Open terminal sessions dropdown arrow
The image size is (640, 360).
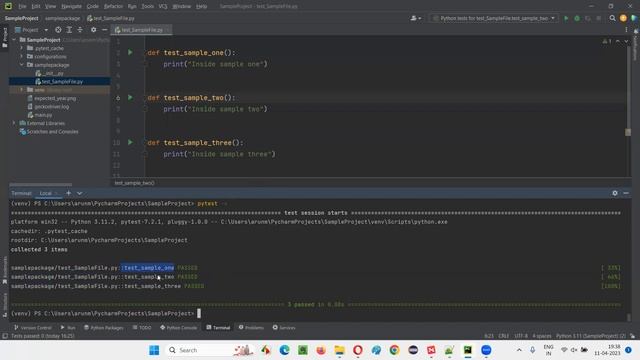(x=80, y=193)
